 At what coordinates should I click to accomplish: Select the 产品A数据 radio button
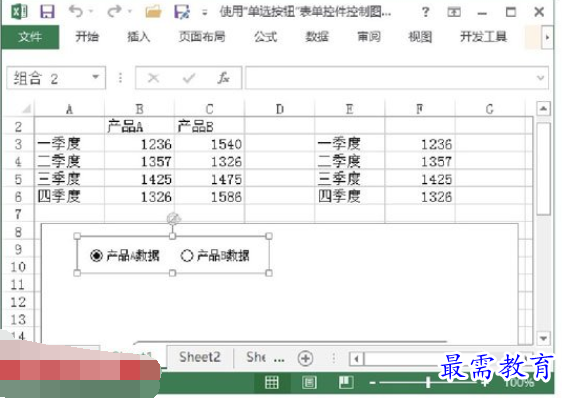125,256
